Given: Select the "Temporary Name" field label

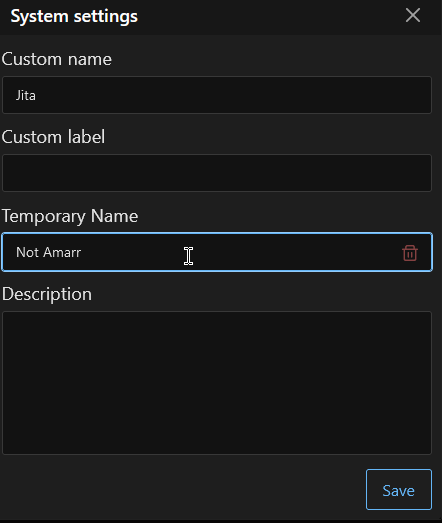Looking at the screenshot, I should point(70,216).
